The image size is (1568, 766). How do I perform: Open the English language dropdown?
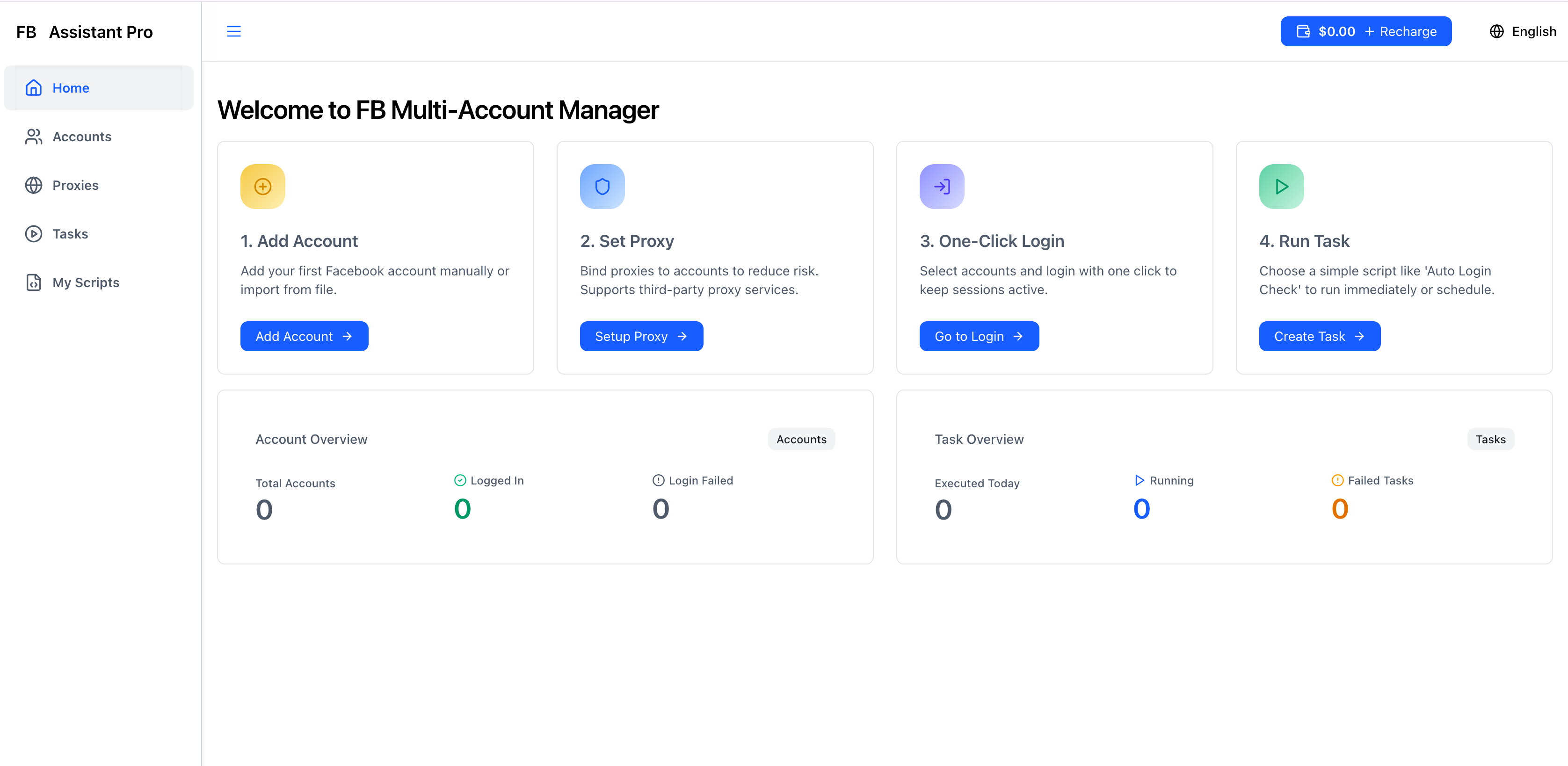click(1533, 32)
